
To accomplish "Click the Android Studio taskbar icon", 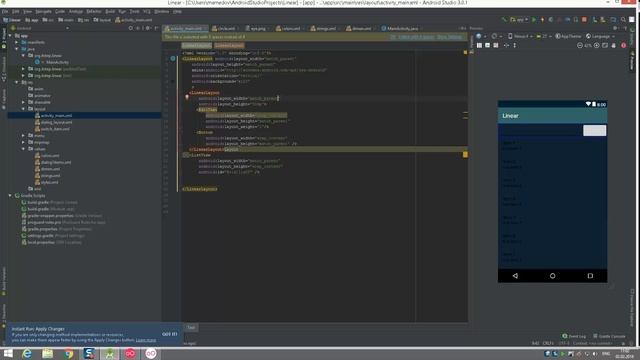I will 109,353.
